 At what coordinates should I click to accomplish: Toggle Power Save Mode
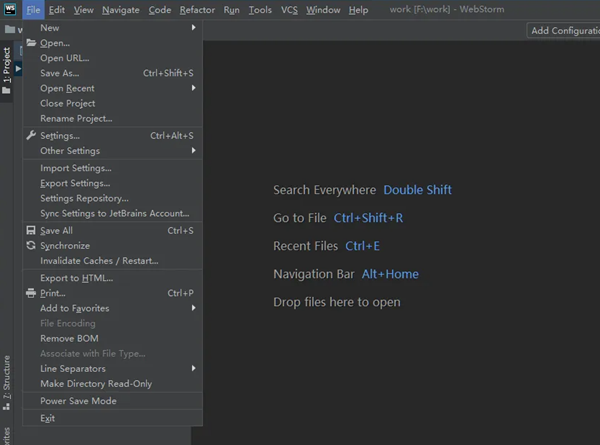[78, 401]
